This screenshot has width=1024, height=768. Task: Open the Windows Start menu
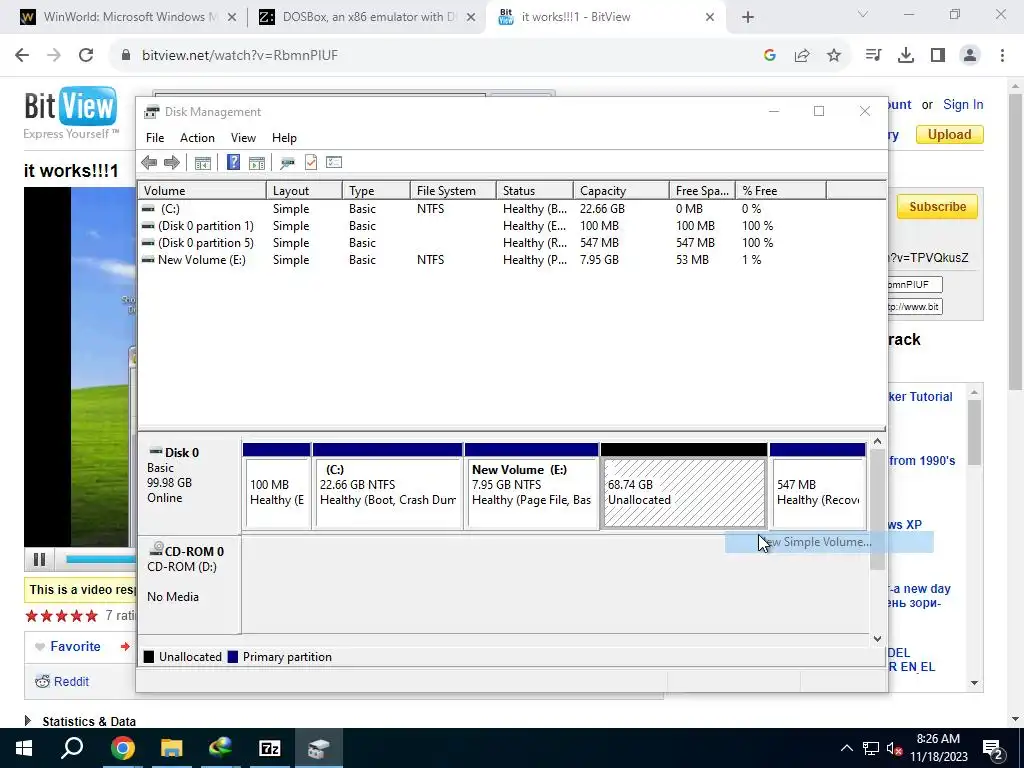point(23,748)
